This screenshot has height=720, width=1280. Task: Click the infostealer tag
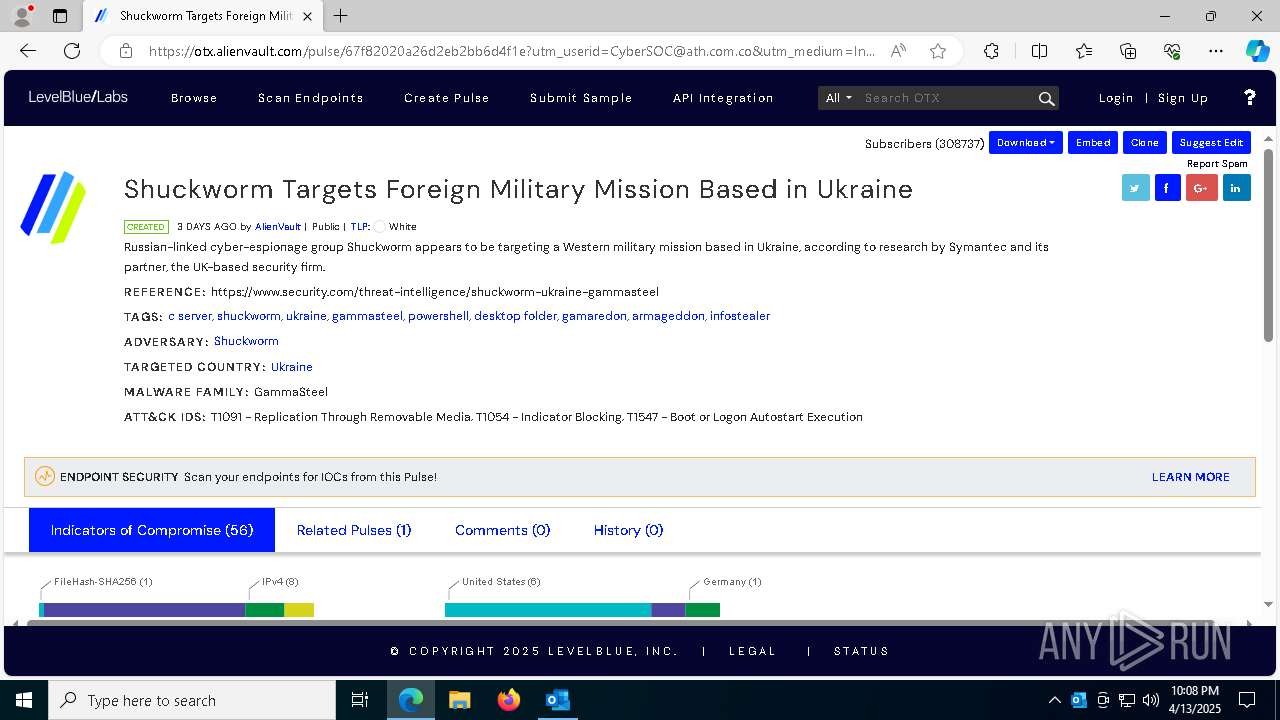[740, 316]
